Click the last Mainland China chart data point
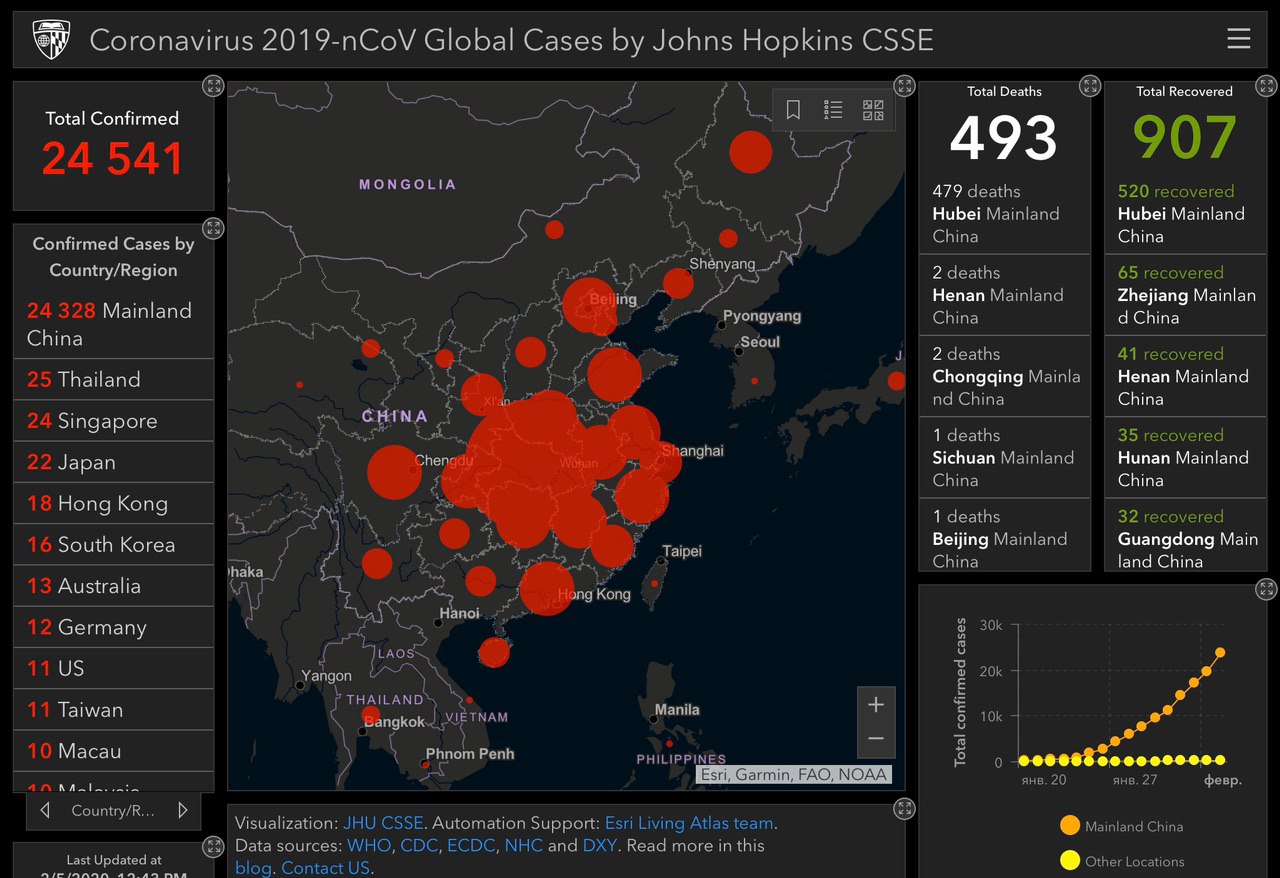Screen dimensions: 1280x878 (1220, 652)
